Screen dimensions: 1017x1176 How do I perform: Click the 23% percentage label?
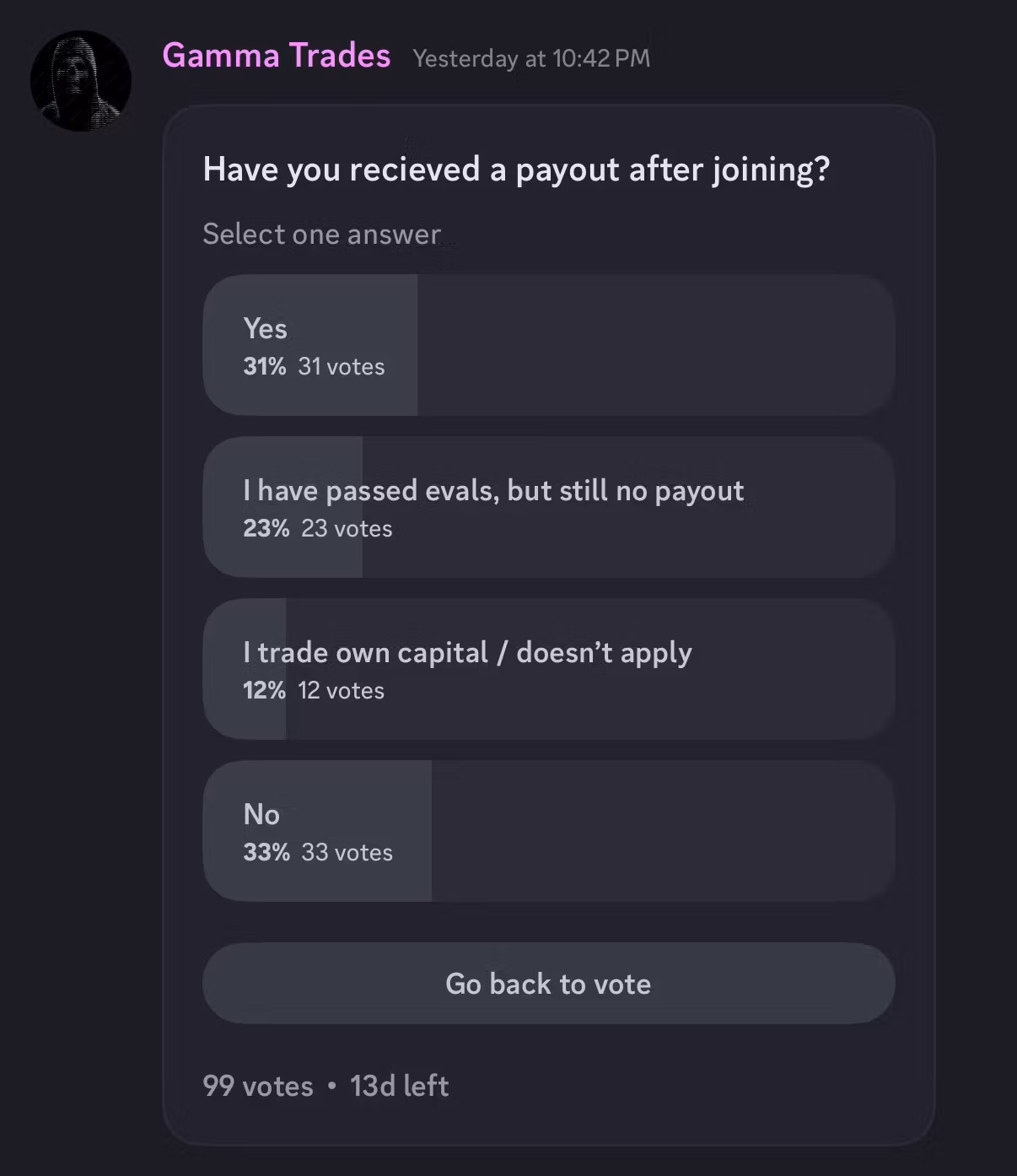coord(266,528)
